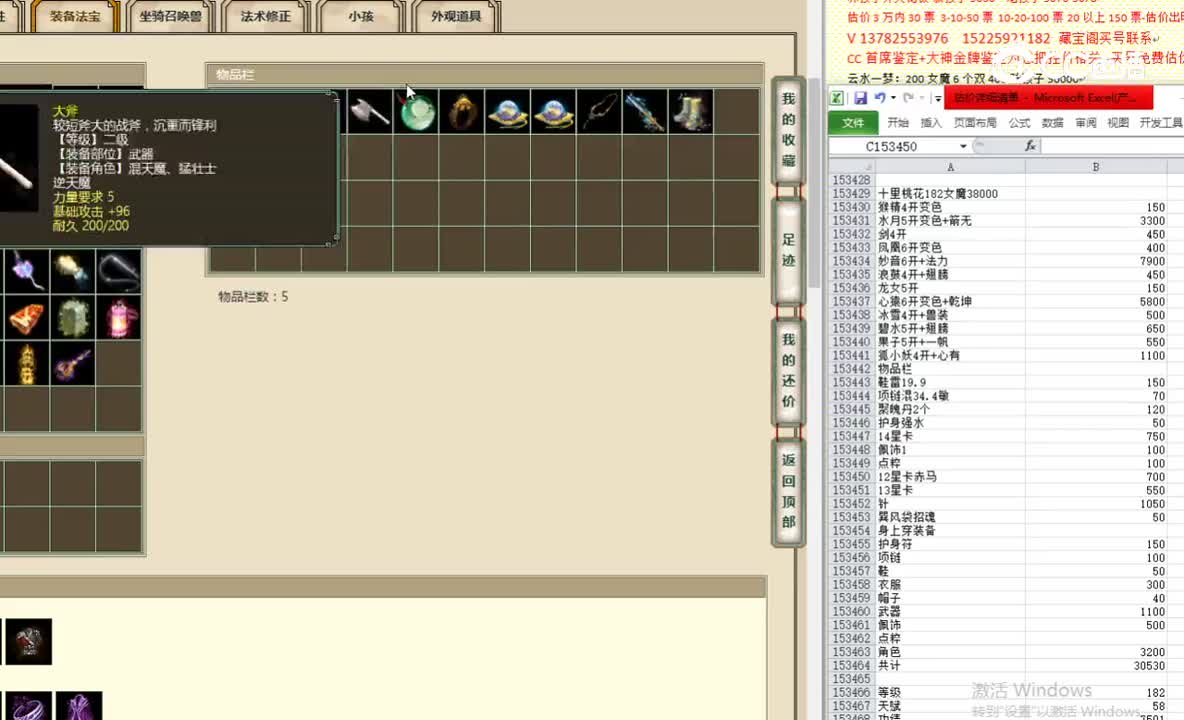Screen dimensions: 1184x720
Task: Open the Excel 文件 menu
Action: [853, 122]
